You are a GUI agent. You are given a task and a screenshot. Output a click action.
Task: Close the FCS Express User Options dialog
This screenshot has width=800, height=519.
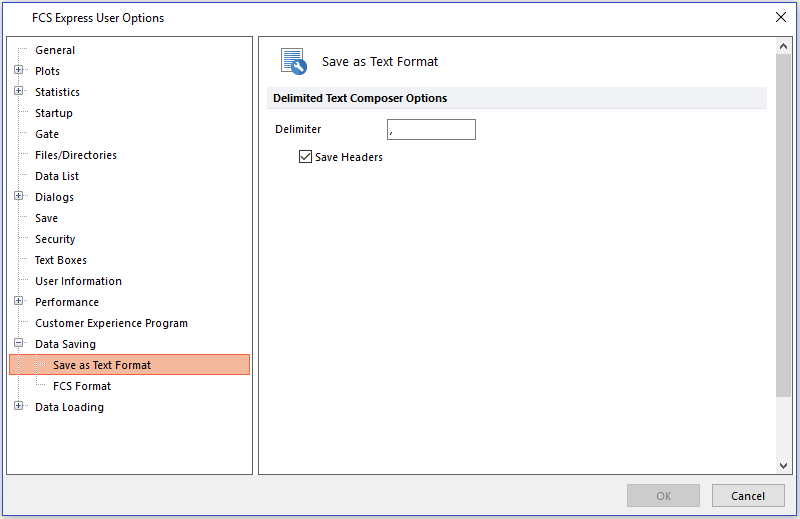coord(781,17)
